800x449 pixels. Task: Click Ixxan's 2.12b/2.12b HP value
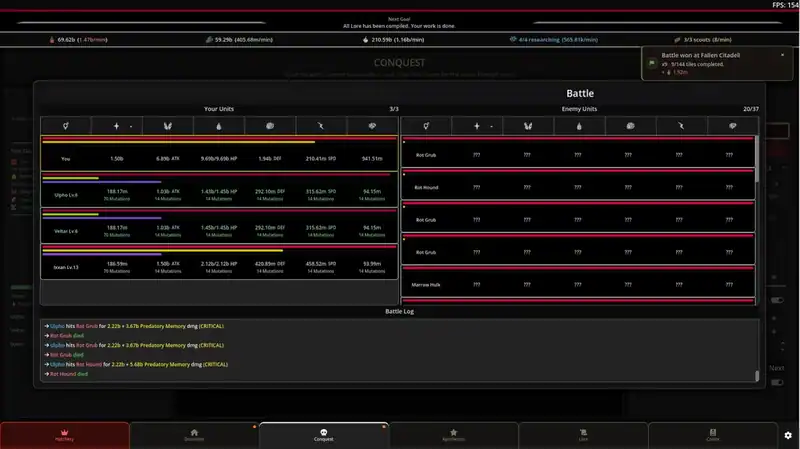(x=219, y=264)
